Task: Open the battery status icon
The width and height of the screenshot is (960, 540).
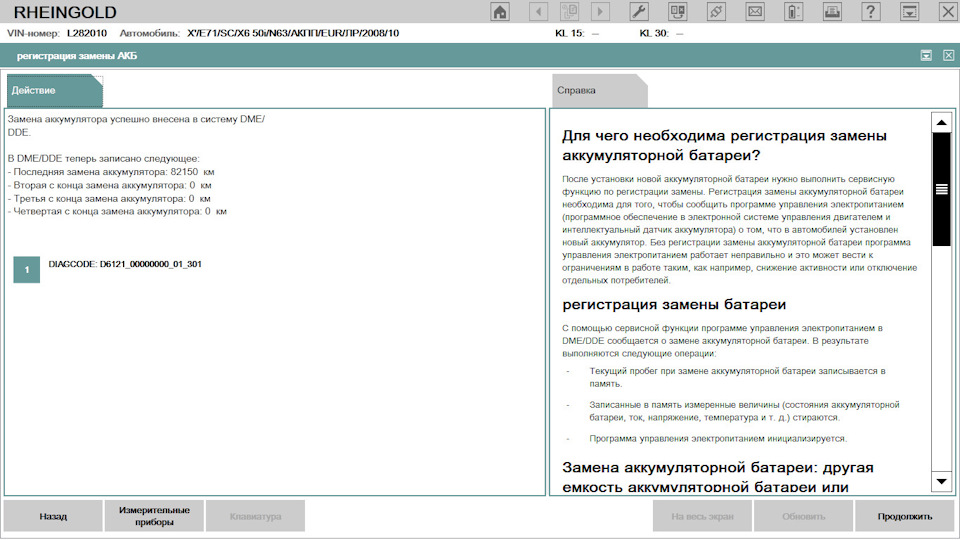Action: (793, 12)
